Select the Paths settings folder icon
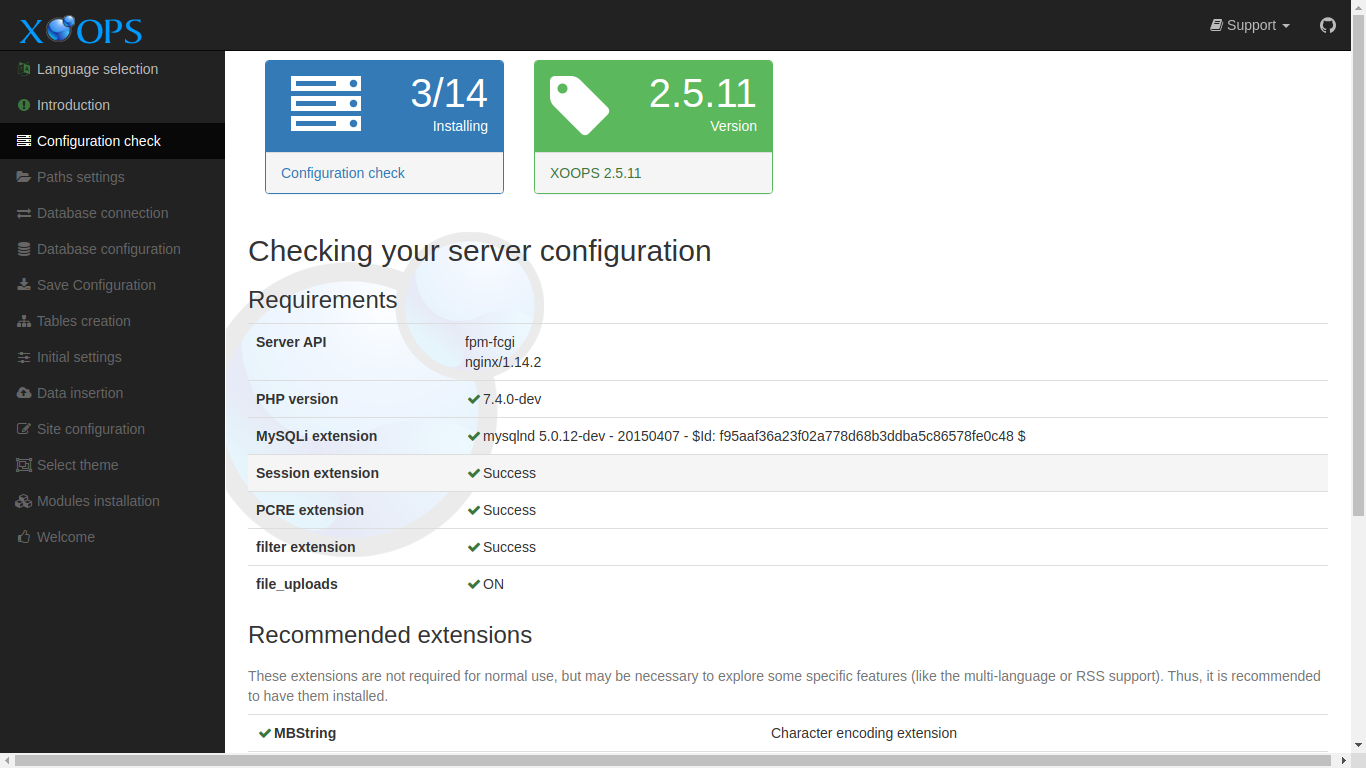Image resolution: width=1366 pixels, height=768 pixels. click(x=23, y=177)
